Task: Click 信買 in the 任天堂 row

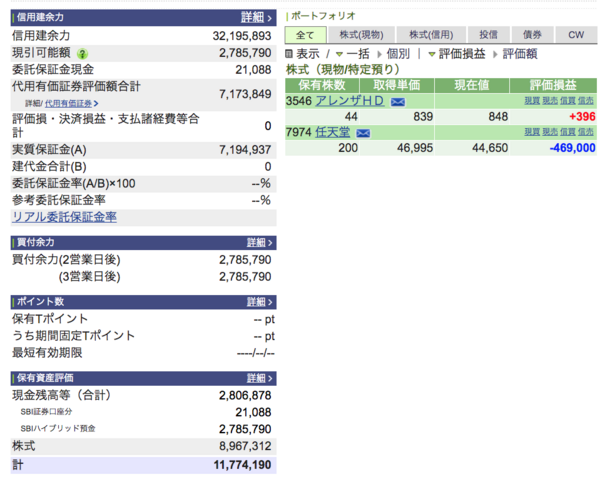Action: point(568,132)
